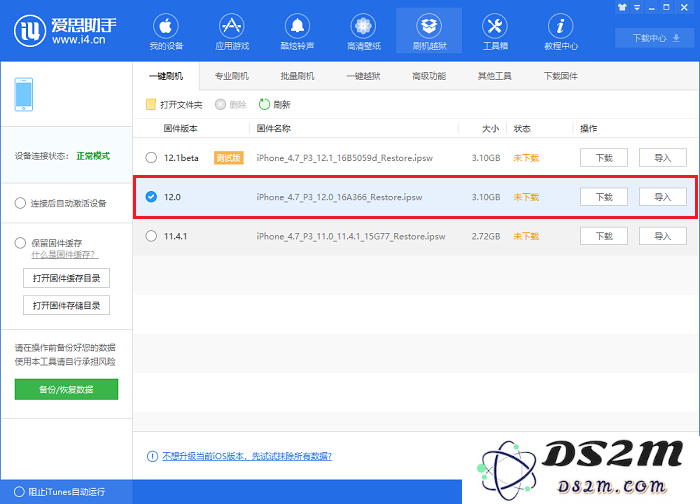Click 固件名称 column header

tap(274, 129)
